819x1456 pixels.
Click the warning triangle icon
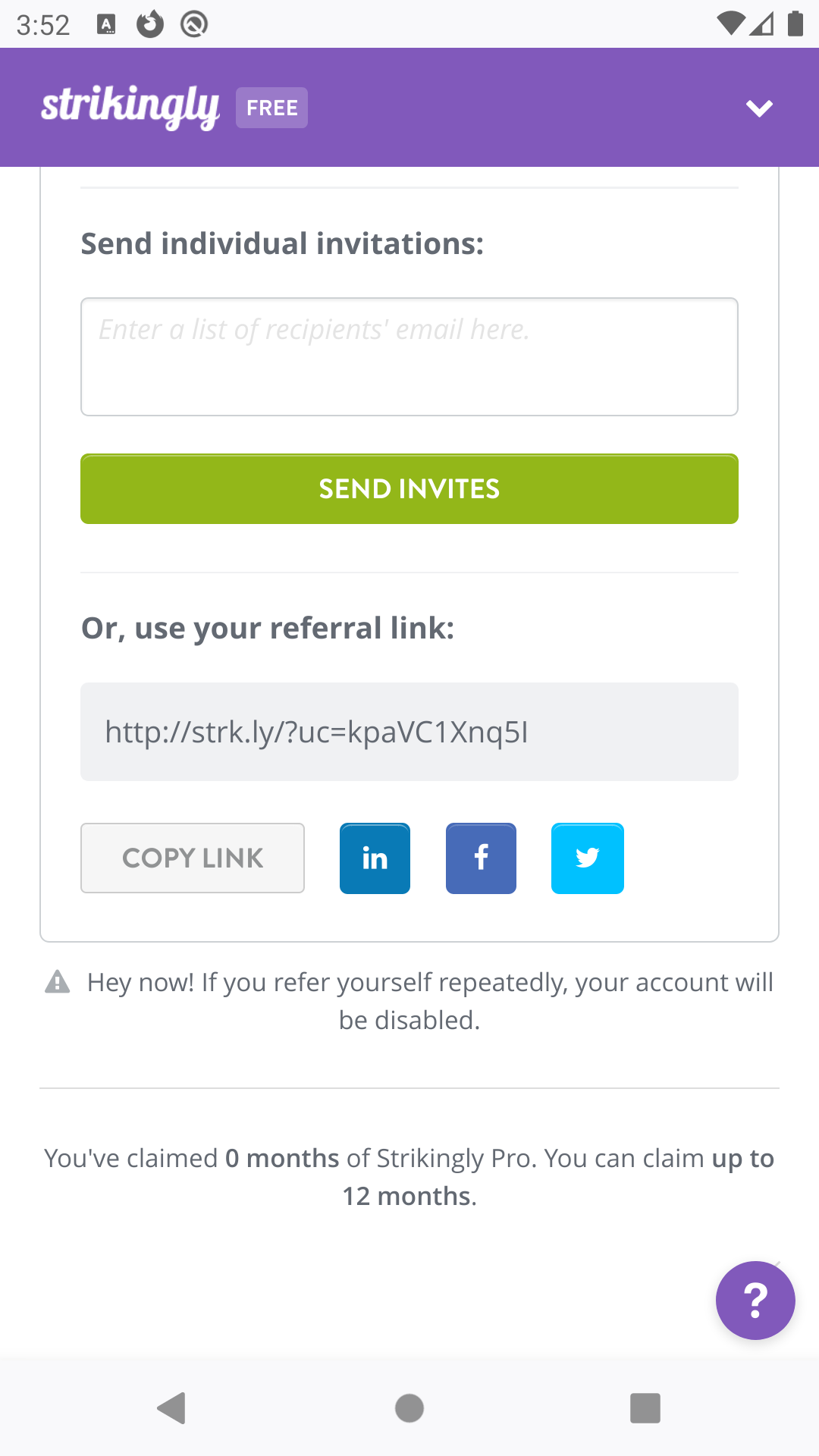point(58,982)
